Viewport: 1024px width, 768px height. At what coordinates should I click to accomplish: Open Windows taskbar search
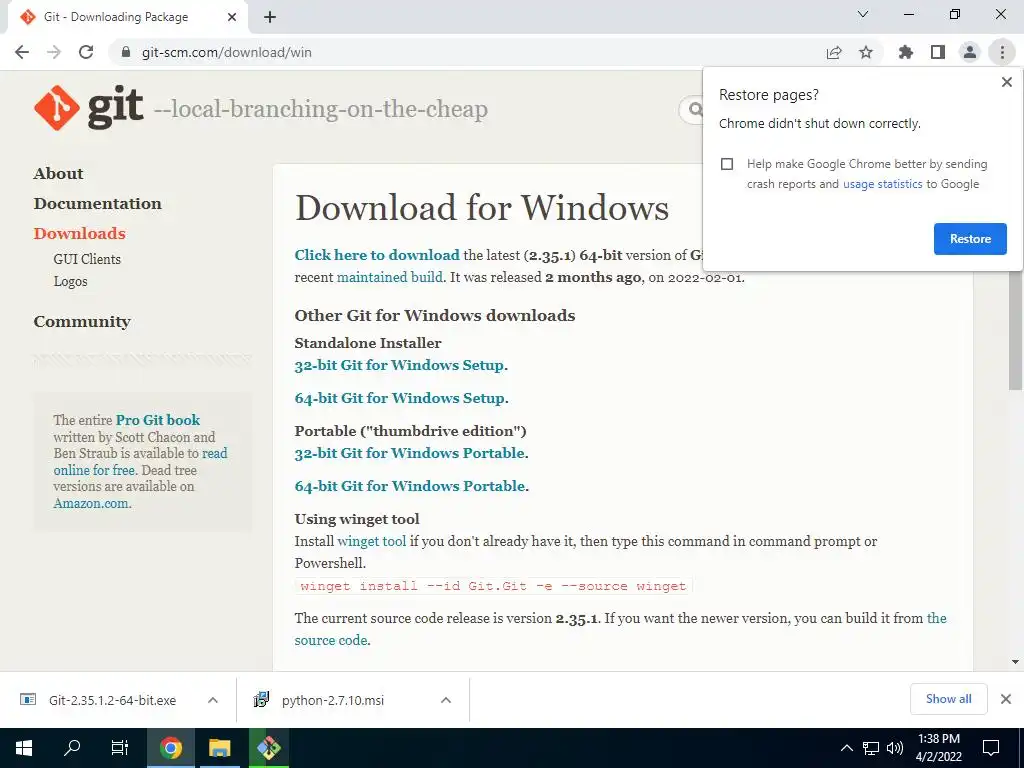click(72, 748)
